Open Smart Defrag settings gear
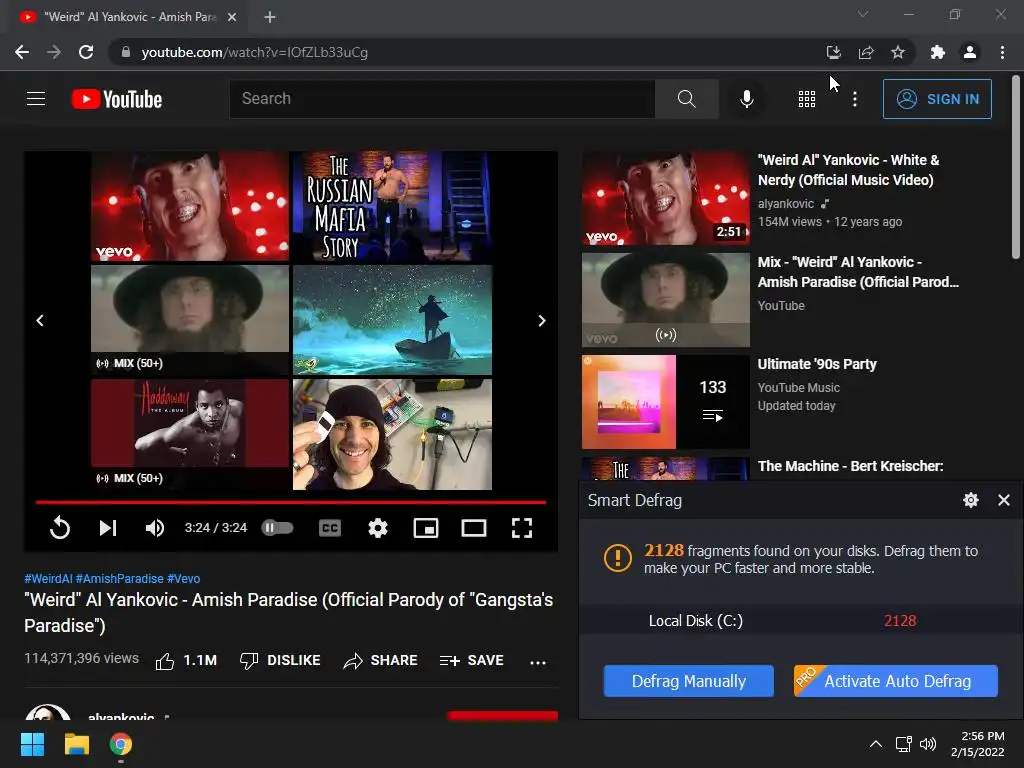This screenshot has width=1024, height=768. [970, 500]
